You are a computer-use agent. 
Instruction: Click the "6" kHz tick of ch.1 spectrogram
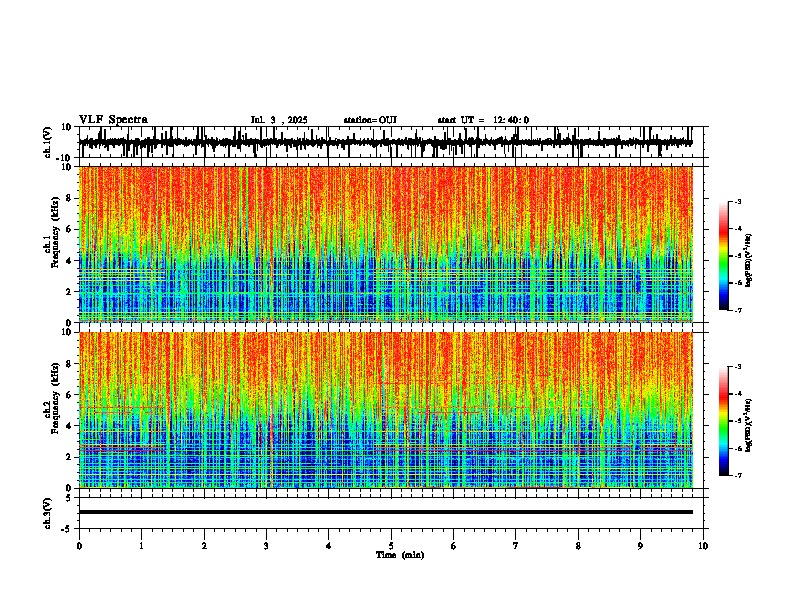click(x=69, y=229)
